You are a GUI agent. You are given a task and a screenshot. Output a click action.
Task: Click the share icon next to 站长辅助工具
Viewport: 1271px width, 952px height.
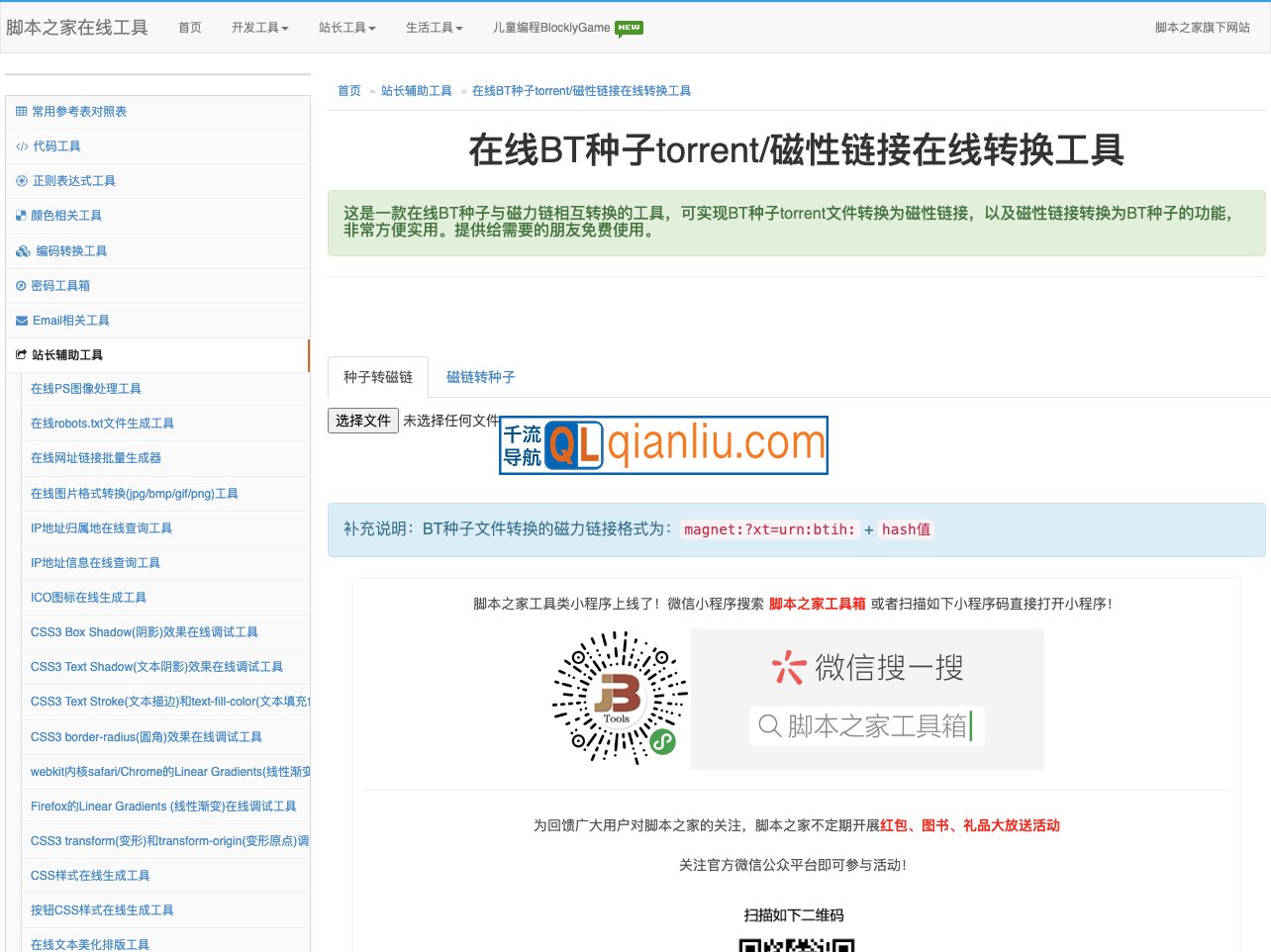tap(19, 354)
